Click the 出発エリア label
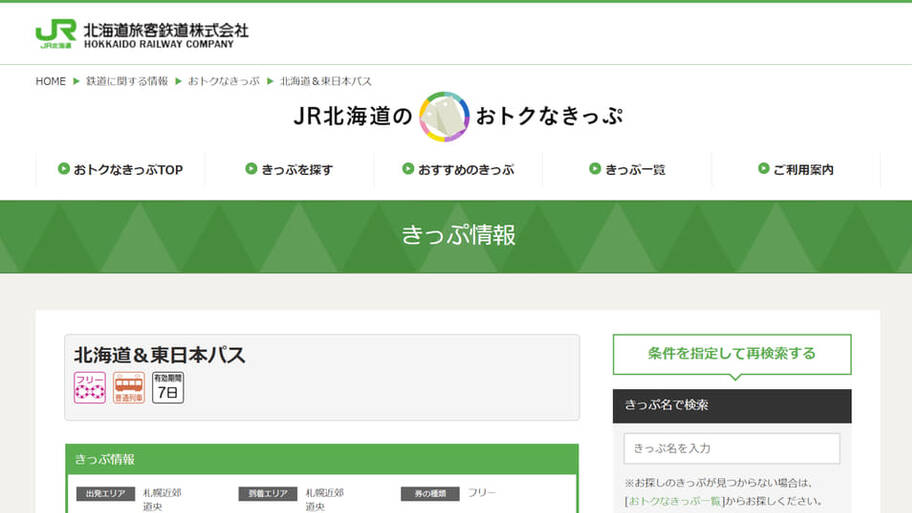This screenshot has height=513, width=912. 106,494
